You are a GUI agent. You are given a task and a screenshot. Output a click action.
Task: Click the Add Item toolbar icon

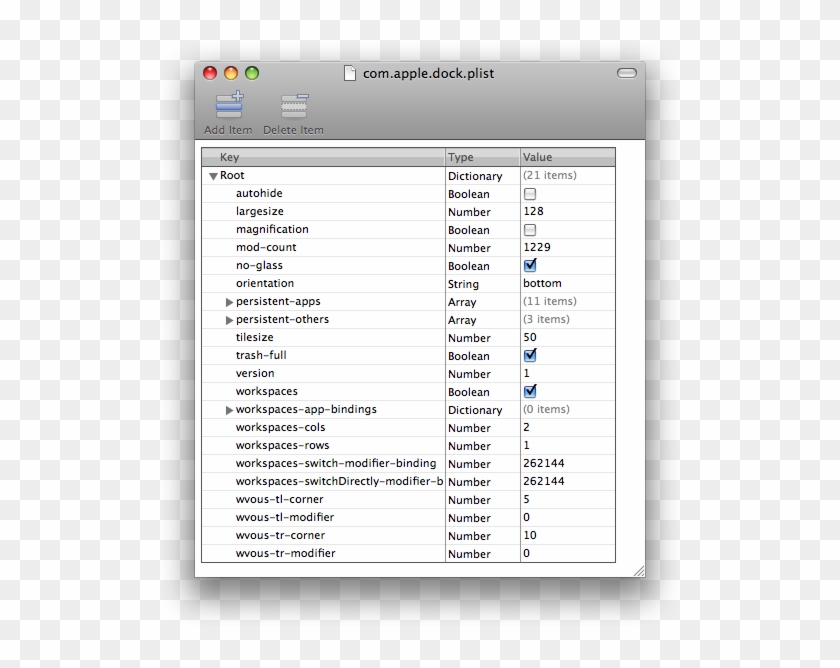pyautogui.click(x=228, y=103)
